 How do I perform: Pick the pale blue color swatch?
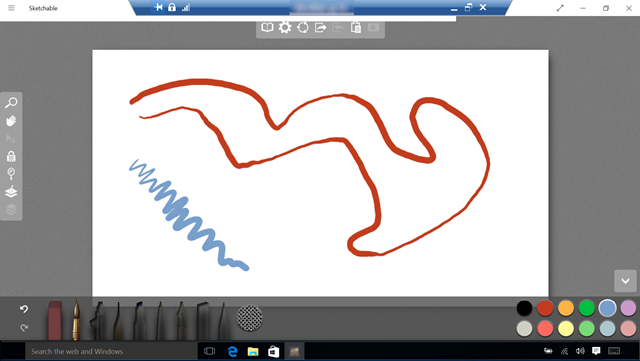click(607, 328)
